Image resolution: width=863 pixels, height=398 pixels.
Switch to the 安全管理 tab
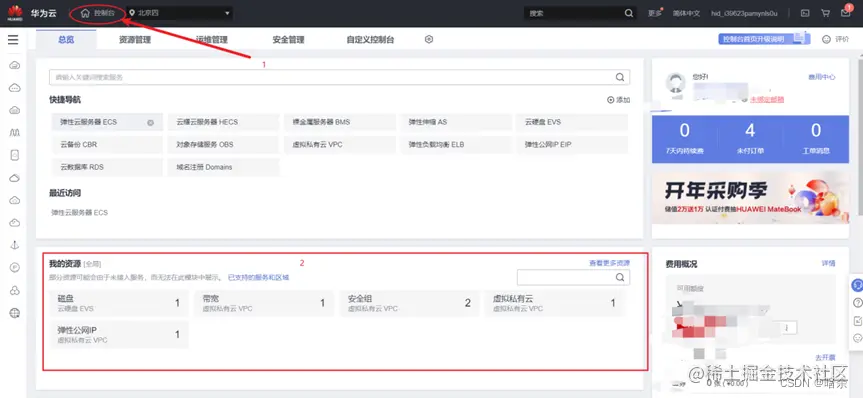[x=288, y=40]
